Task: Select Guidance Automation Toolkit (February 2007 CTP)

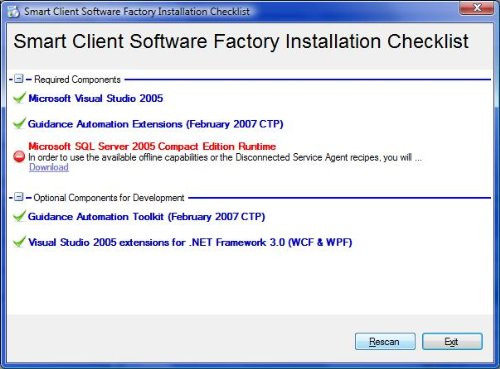Action: click(x=146, y=217)
